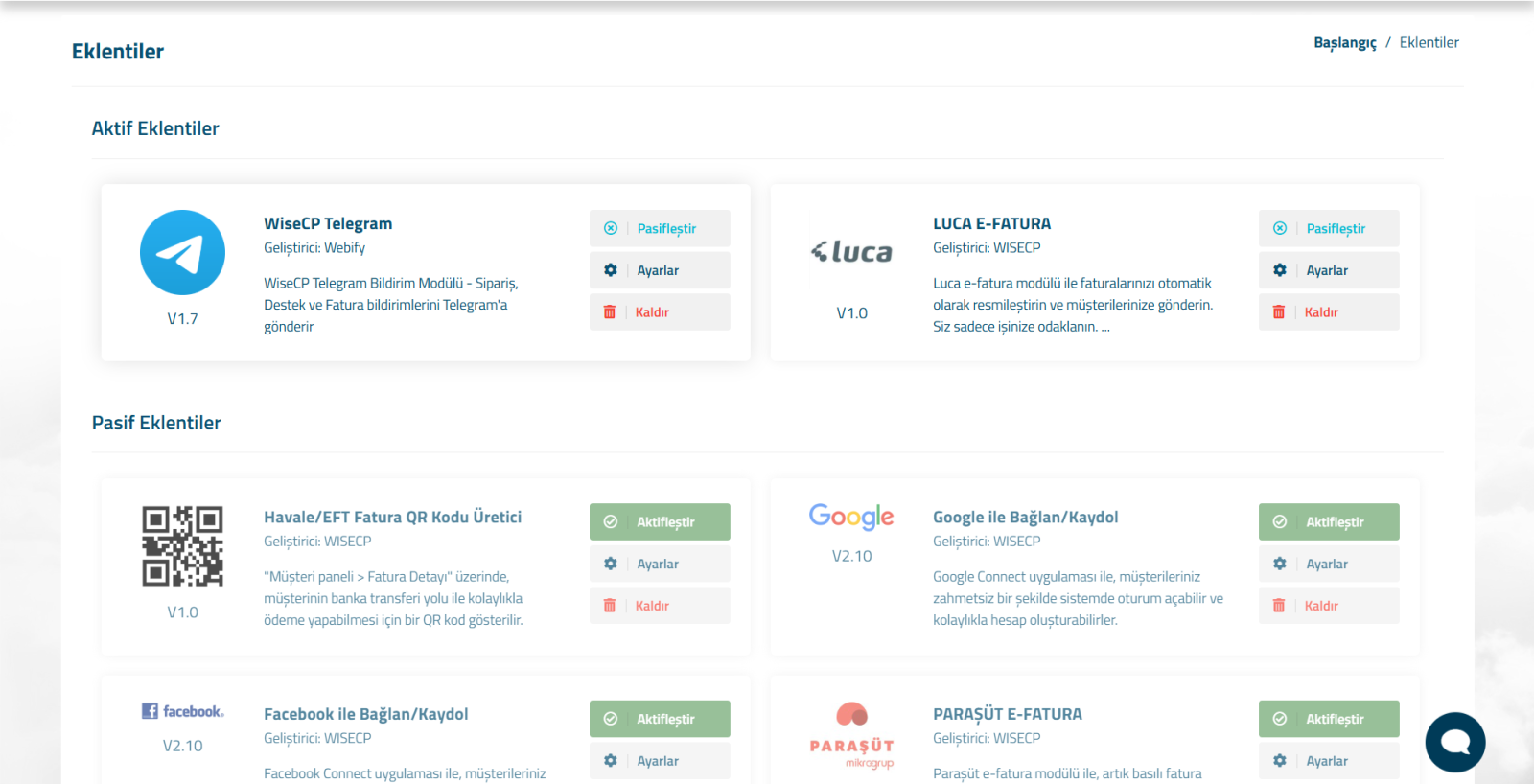Image resolution: width=1534 pixels, height=784 pixels.
Task: Activate Facebook ile Bağlan/Kaydol plugin
Action: [660, 719]
